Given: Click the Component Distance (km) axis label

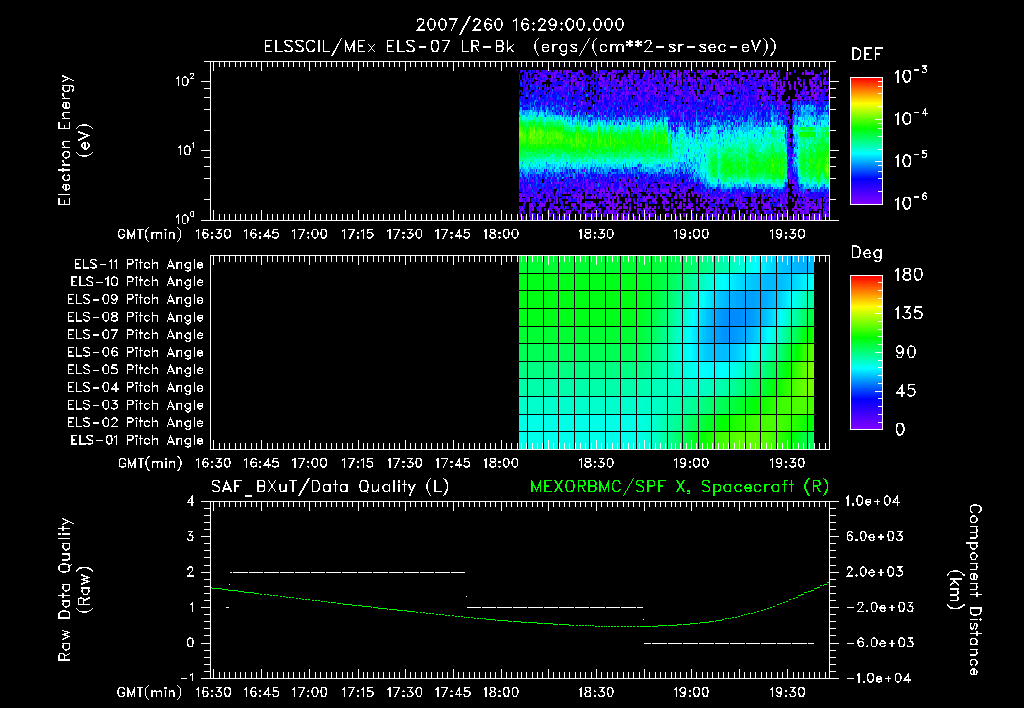Looking at the screenshot, I should (965, 589).
